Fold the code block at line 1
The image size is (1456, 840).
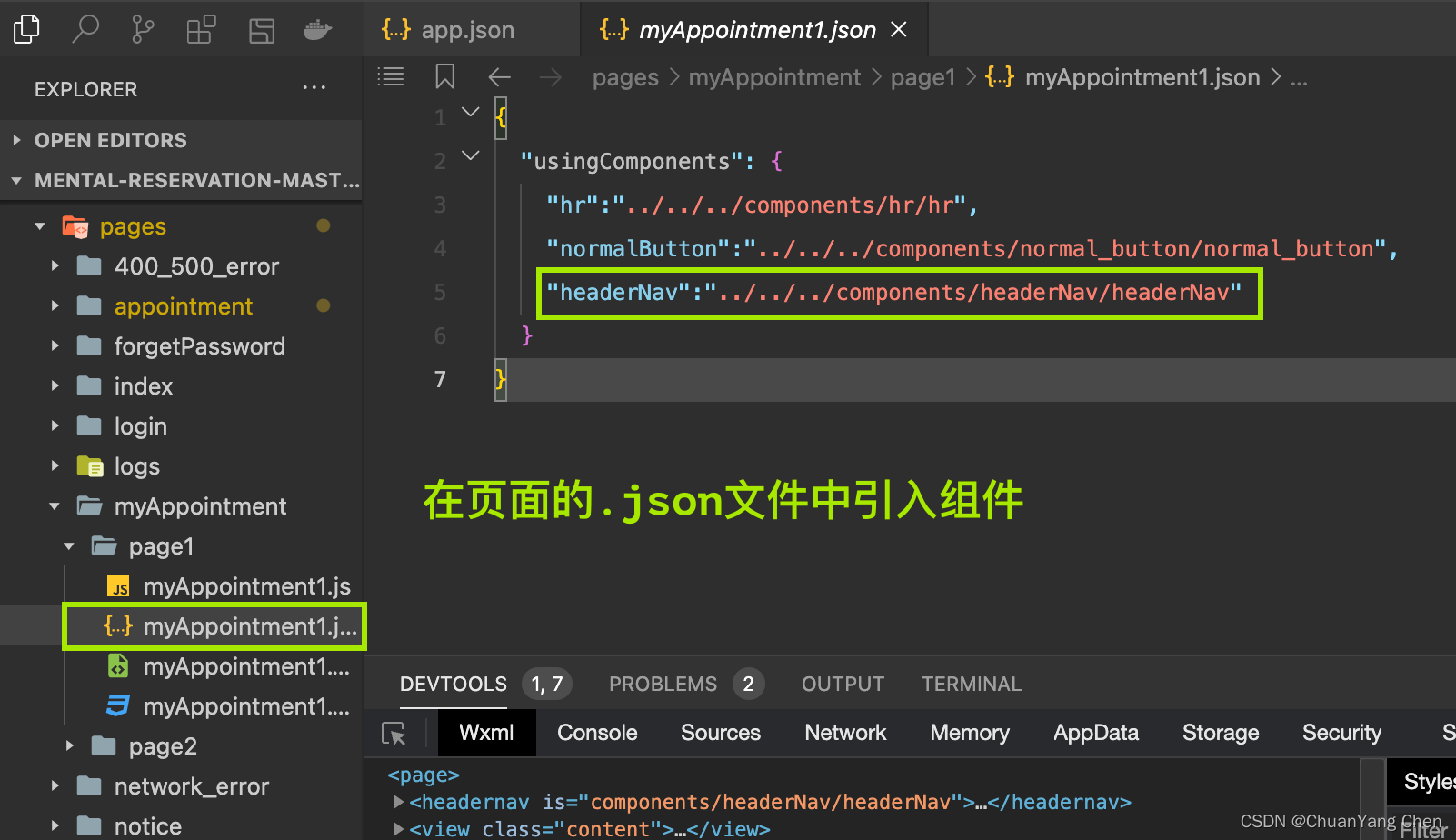pos(470,113)
